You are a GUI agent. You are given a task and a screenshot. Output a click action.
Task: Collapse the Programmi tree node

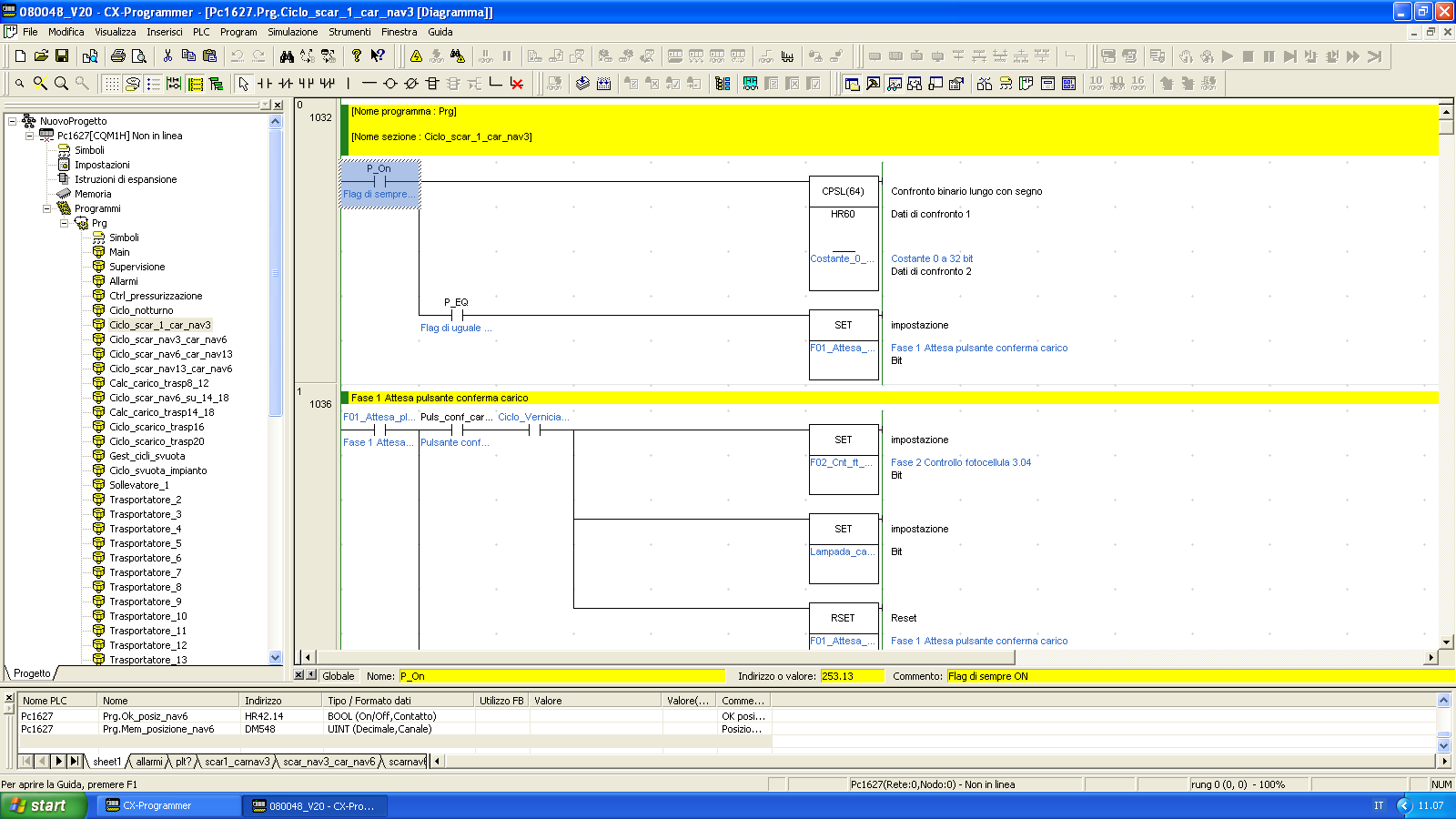click(46, 208)
